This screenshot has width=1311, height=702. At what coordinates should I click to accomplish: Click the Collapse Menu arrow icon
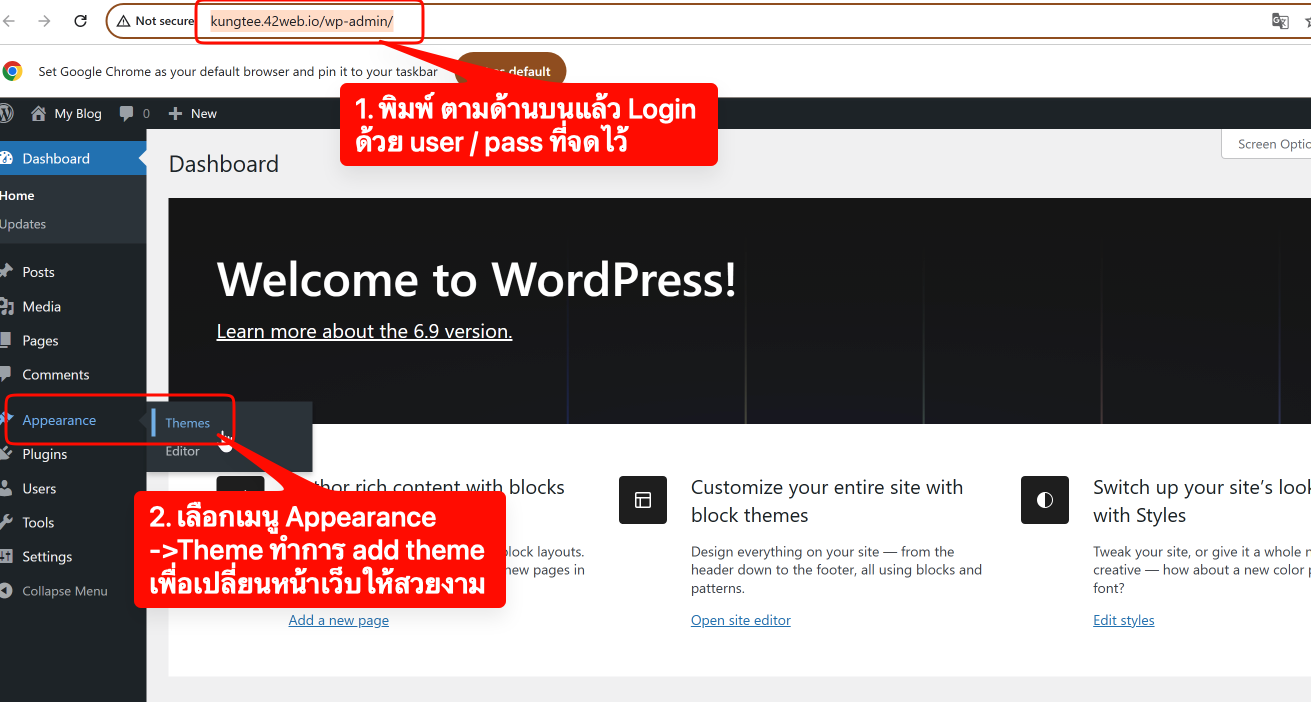click(x=7, y=591)
